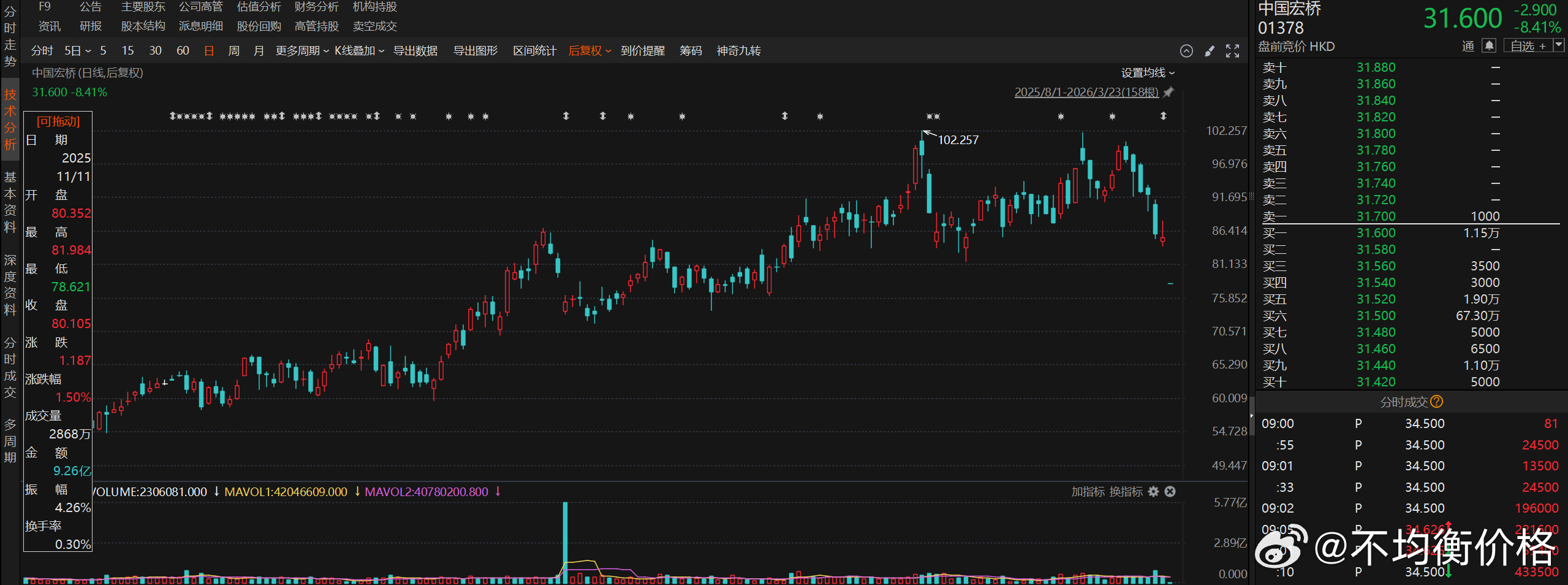
Task: Expand chart to fullscreen with the arrows icon
Action: point(1232,51)
